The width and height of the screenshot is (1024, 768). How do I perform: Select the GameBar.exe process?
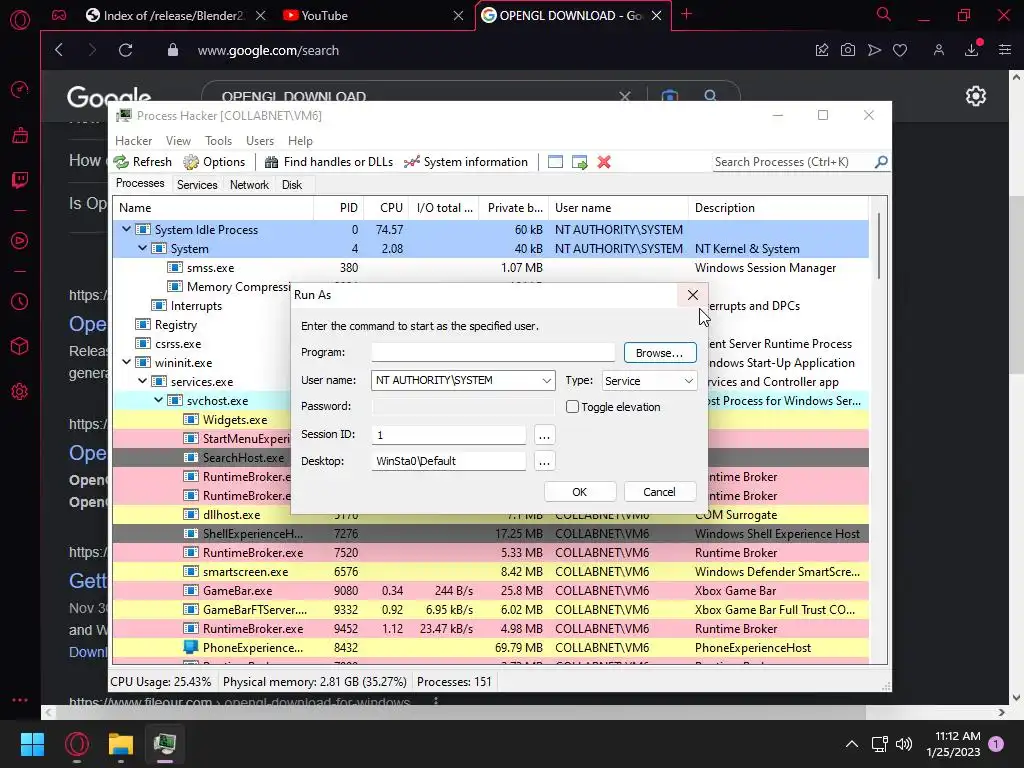[490, 590]
